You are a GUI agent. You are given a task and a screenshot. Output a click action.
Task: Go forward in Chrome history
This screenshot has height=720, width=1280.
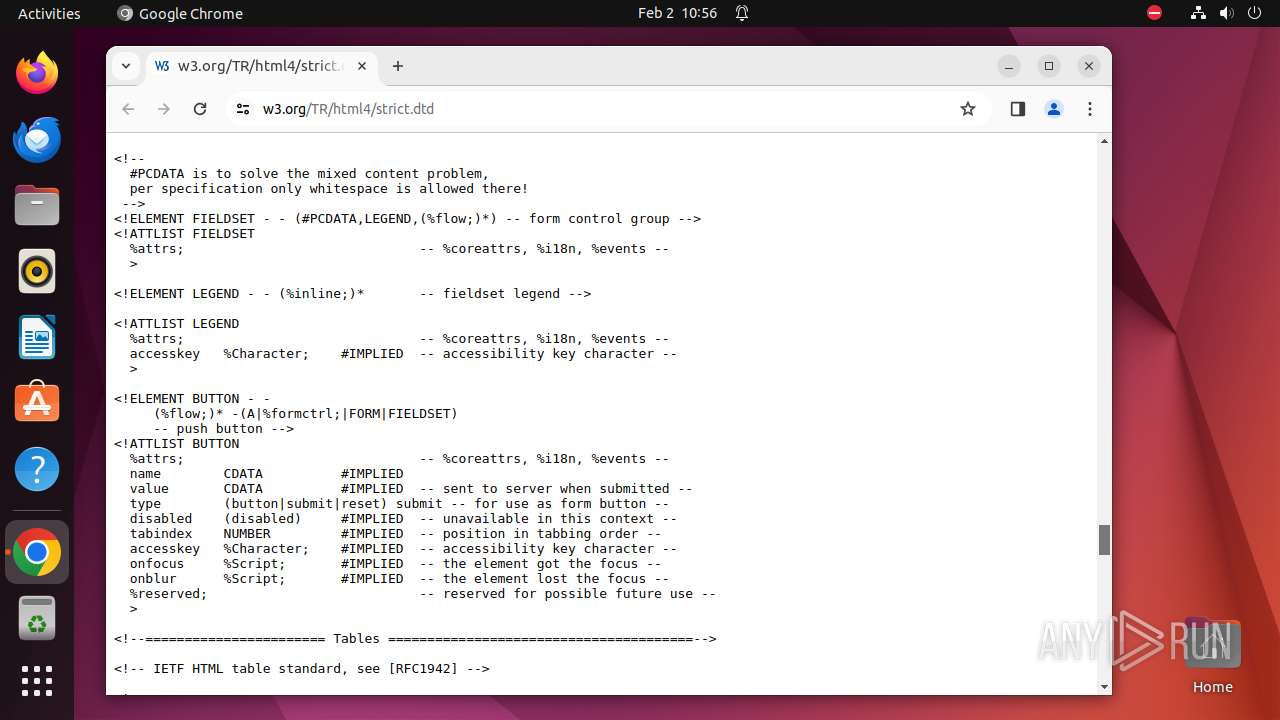[x=164, y=109]
